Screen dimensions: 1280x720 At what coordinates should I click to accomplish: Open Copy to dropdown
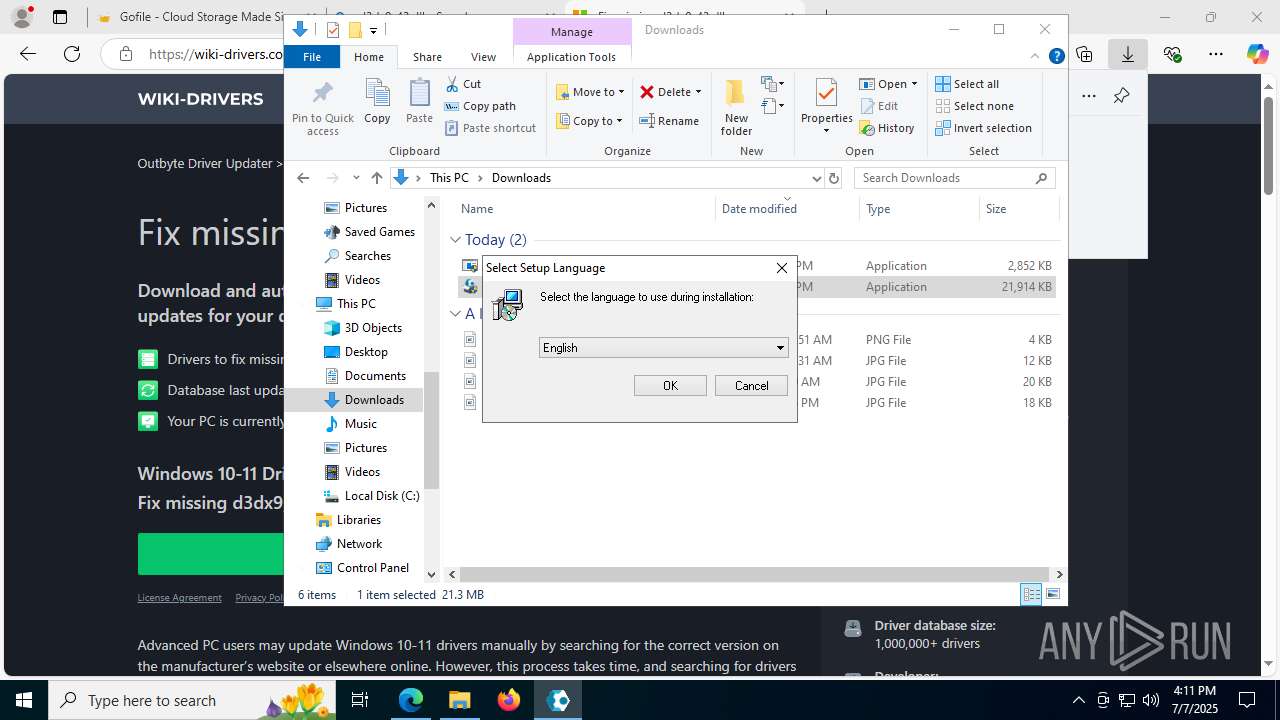[589, 121]
